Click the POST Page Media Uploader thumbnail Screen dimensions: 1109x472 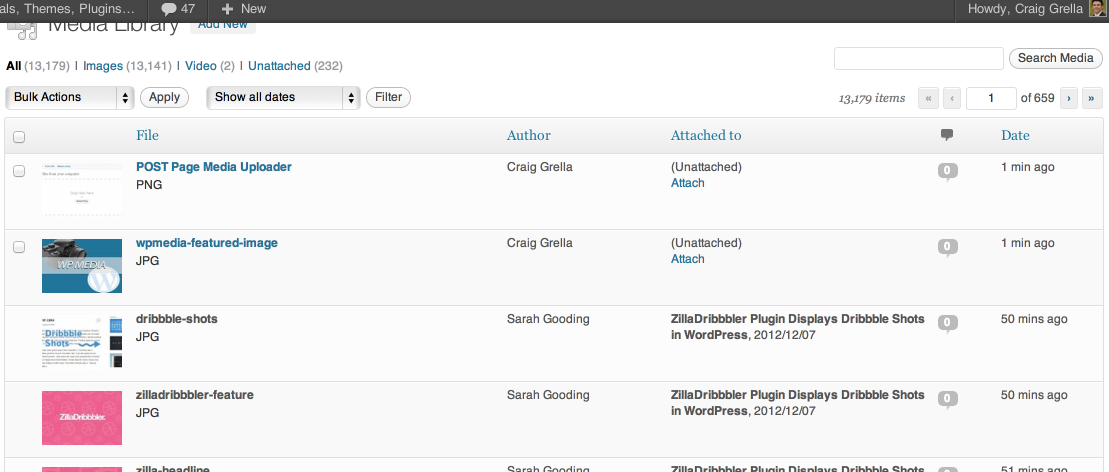click(x=81, y=188)
